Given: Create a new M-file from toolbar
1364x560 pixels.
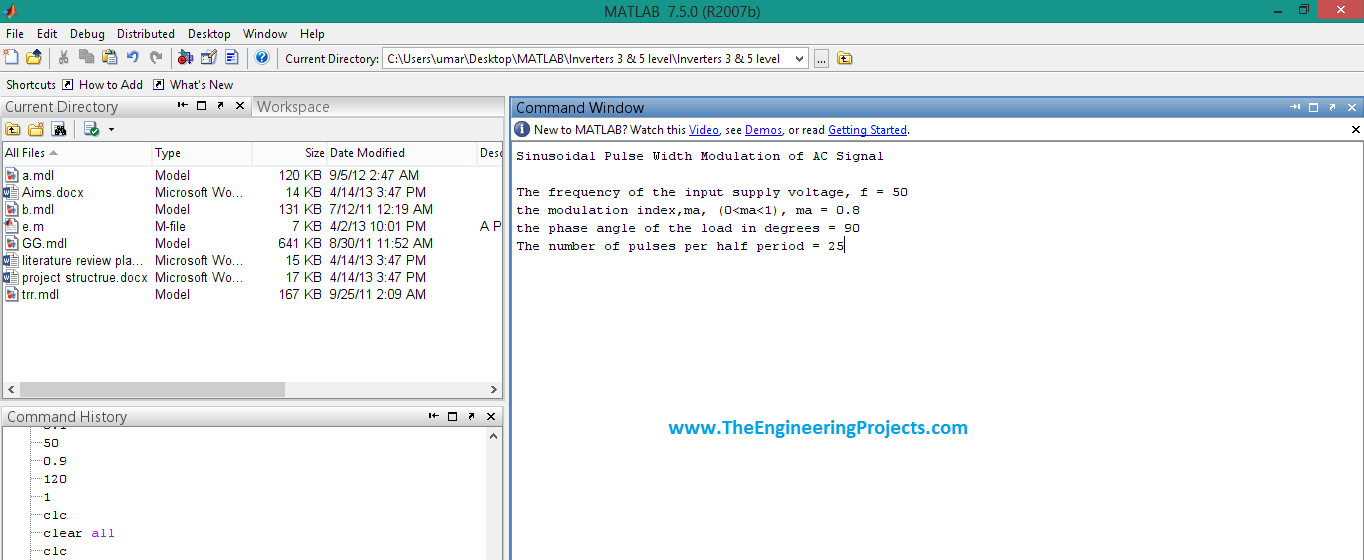Looking at the screenshot, I should (x=11, y=58).
